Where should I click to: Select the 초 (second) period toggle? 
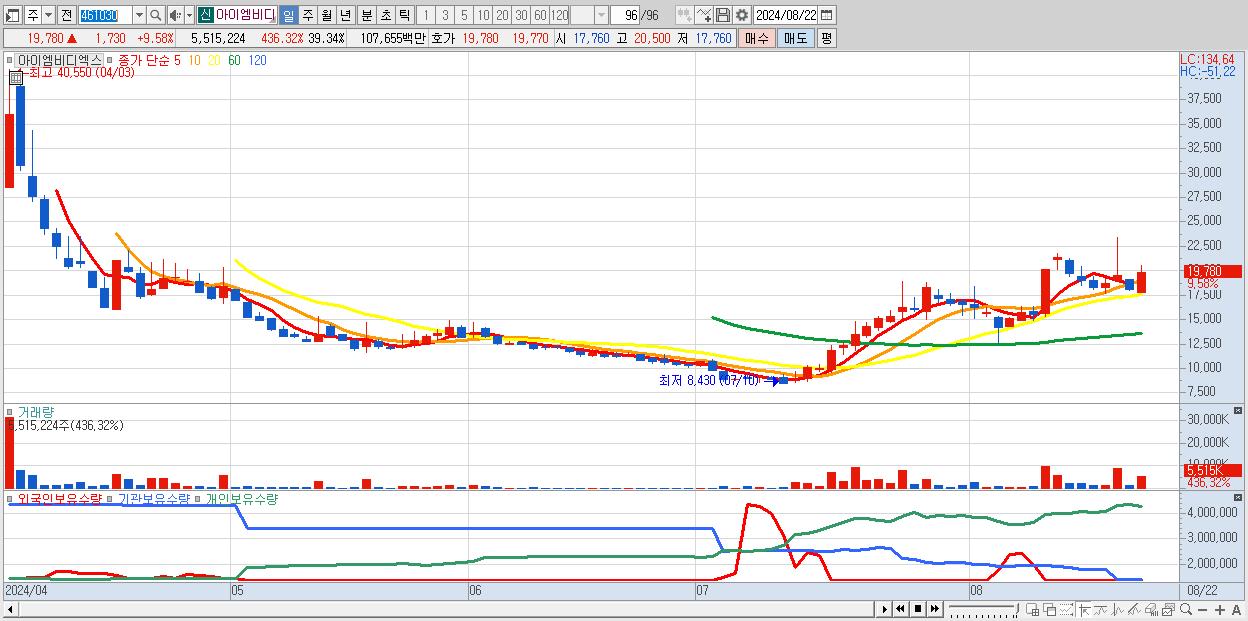(x=385, y=15)
